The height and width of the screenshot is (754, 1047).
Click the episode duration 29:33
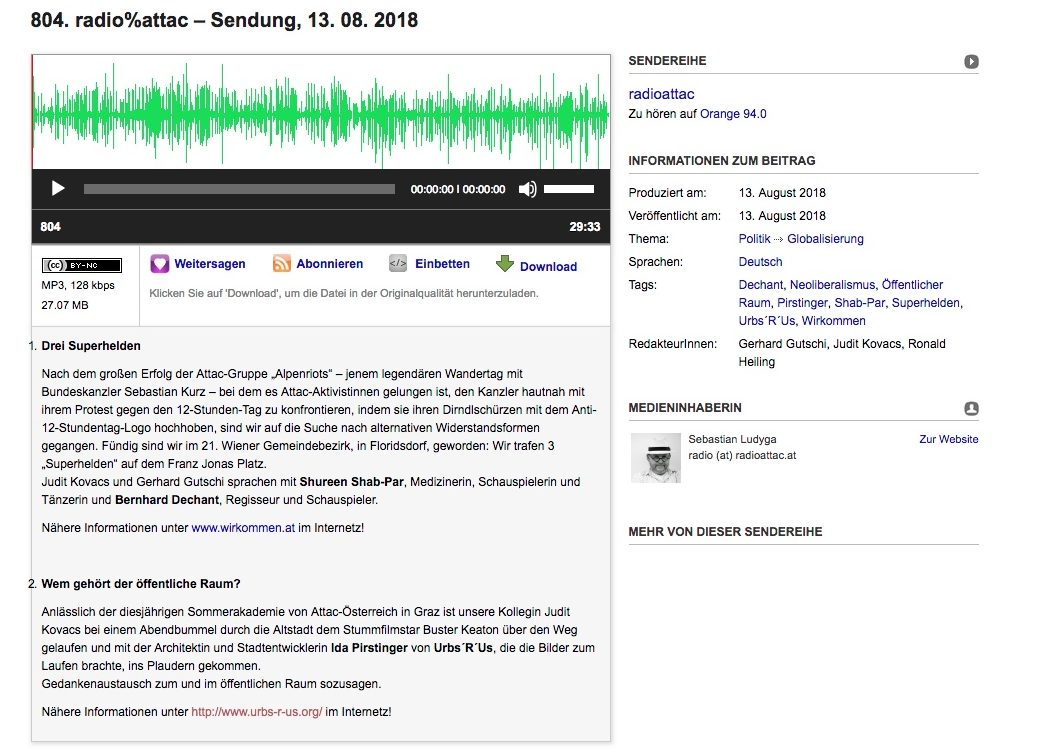click(x=585, y=227)
